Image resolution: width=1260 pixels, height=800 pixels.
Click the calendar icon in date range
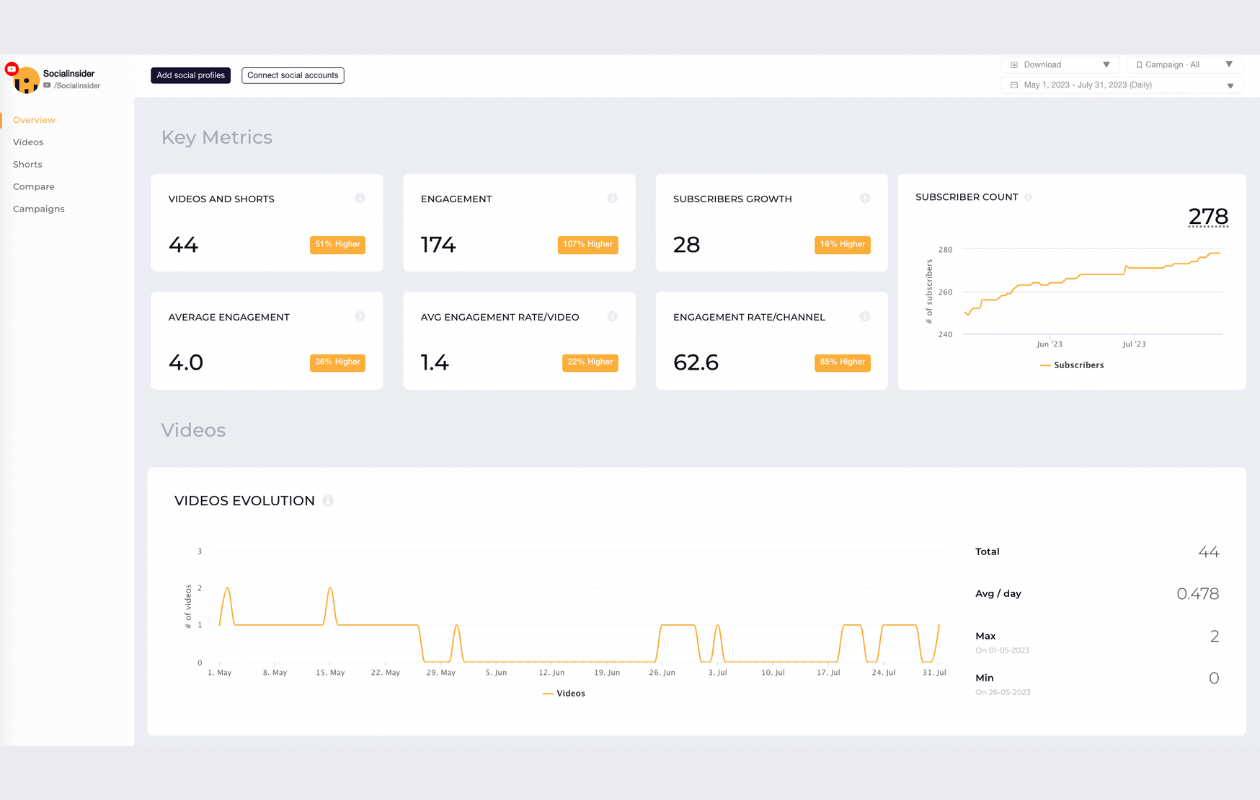click(1014, 85)
